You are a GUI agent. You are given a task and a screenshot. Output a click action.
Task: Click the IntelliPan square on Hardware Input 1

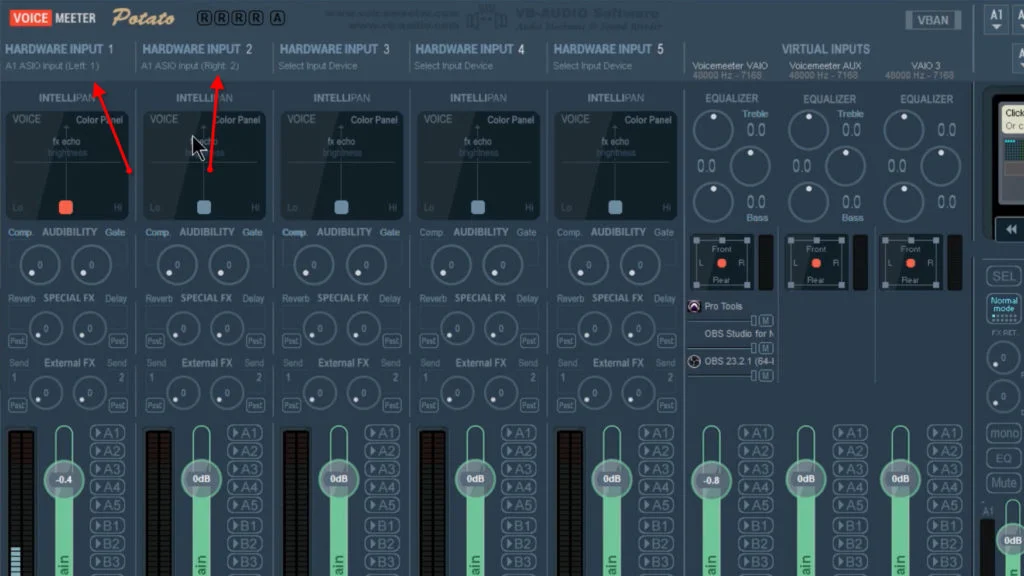[x=65, y=208]
